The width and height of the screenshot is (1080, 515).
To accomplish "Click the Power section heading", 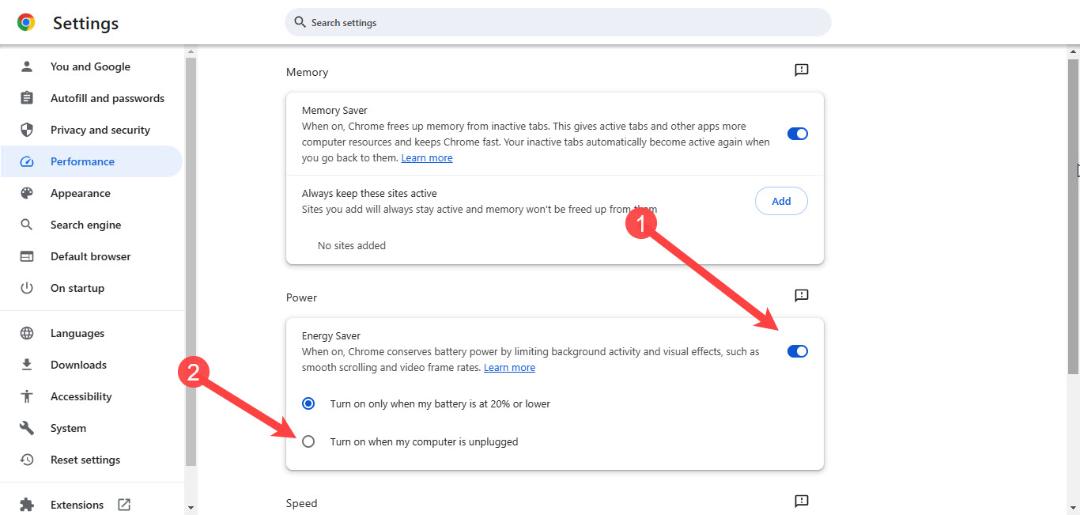I will [302, 297].
